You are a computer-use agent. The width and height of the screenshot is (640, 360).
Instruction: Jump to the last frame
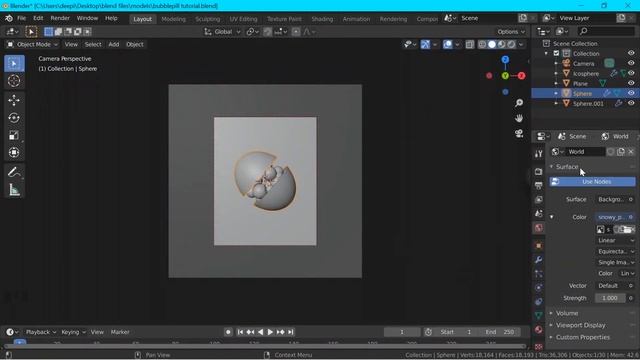tap(291, 332)
